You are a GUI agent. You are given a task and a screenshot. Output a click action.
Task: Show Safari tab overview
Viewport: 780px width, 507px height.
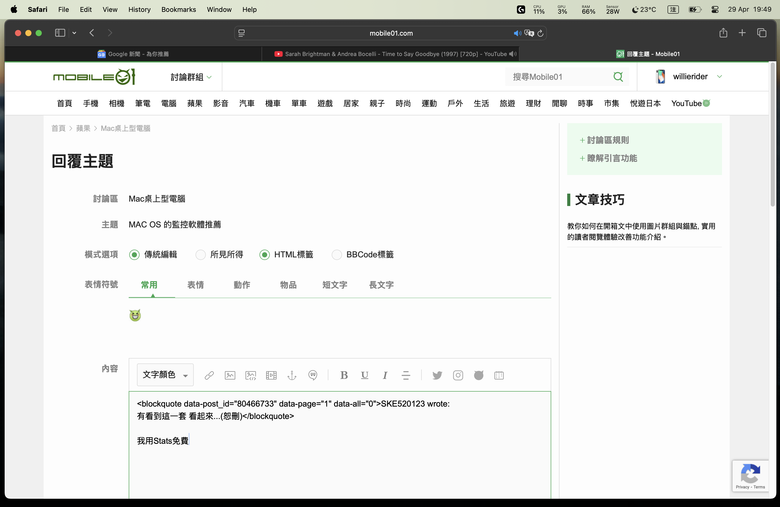pyautogui.click(x=762, y=33)
